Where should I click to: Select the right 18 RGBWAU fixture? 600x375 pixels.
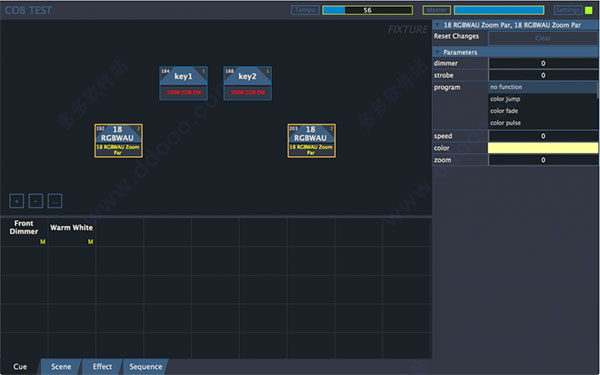(312, 140)
